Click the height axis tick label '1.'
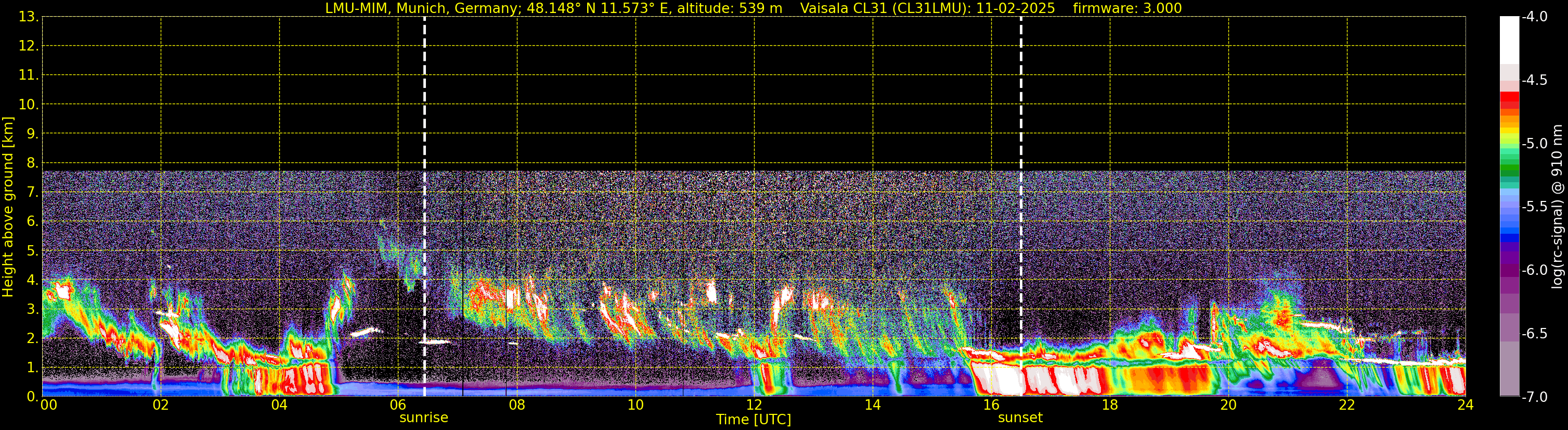Image resolution: width=1568 pixels, height=430 pixels. tap(32, 368)
